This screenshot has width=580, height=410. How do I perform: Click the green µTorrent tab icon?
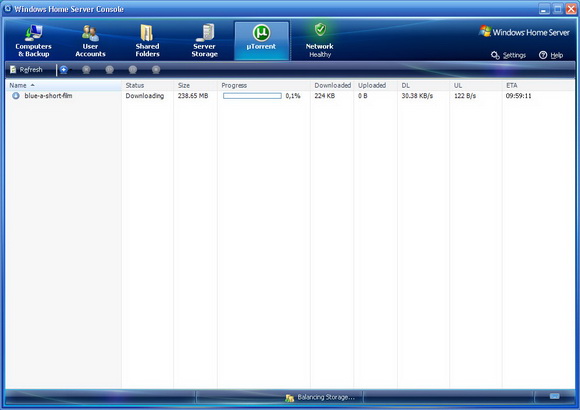pos(262,33)
